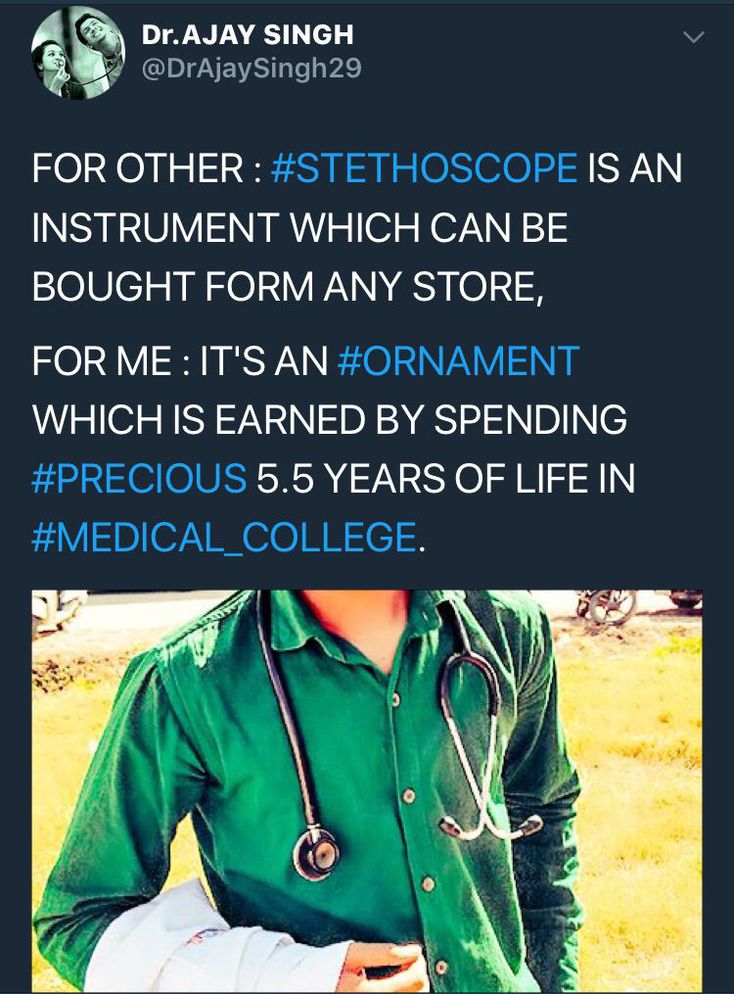The image size is (734, 994).
Task: Click the "FOR OTHER :" tweet text
Action: [146, 168]
